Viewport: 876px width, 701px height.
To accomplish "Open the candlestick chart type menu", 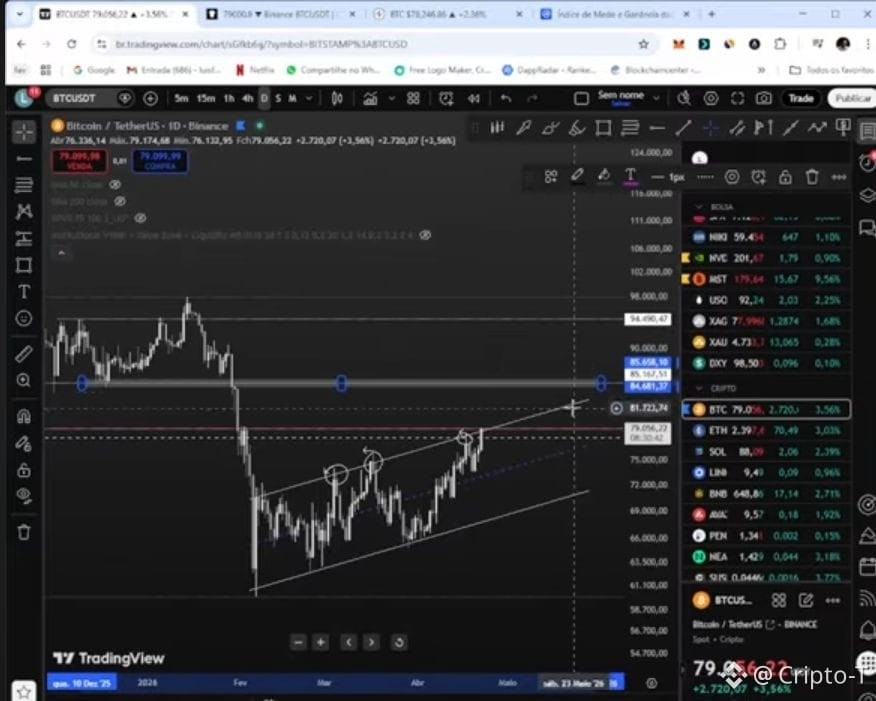I will pos(337,99).
